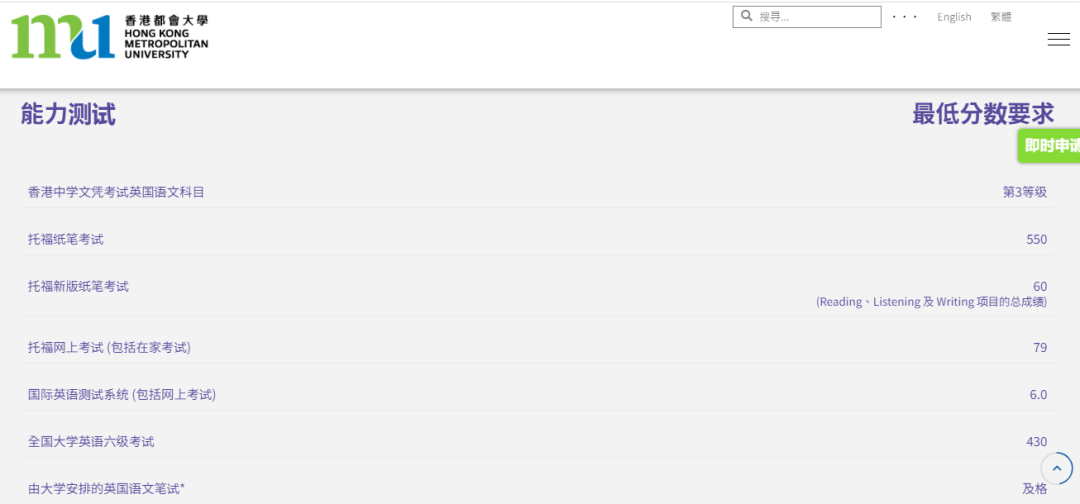This screenshot has height=504, width=1080.
Task: Click the Reading、Listening 及 Writing note text
Action: tap(931, 302)
